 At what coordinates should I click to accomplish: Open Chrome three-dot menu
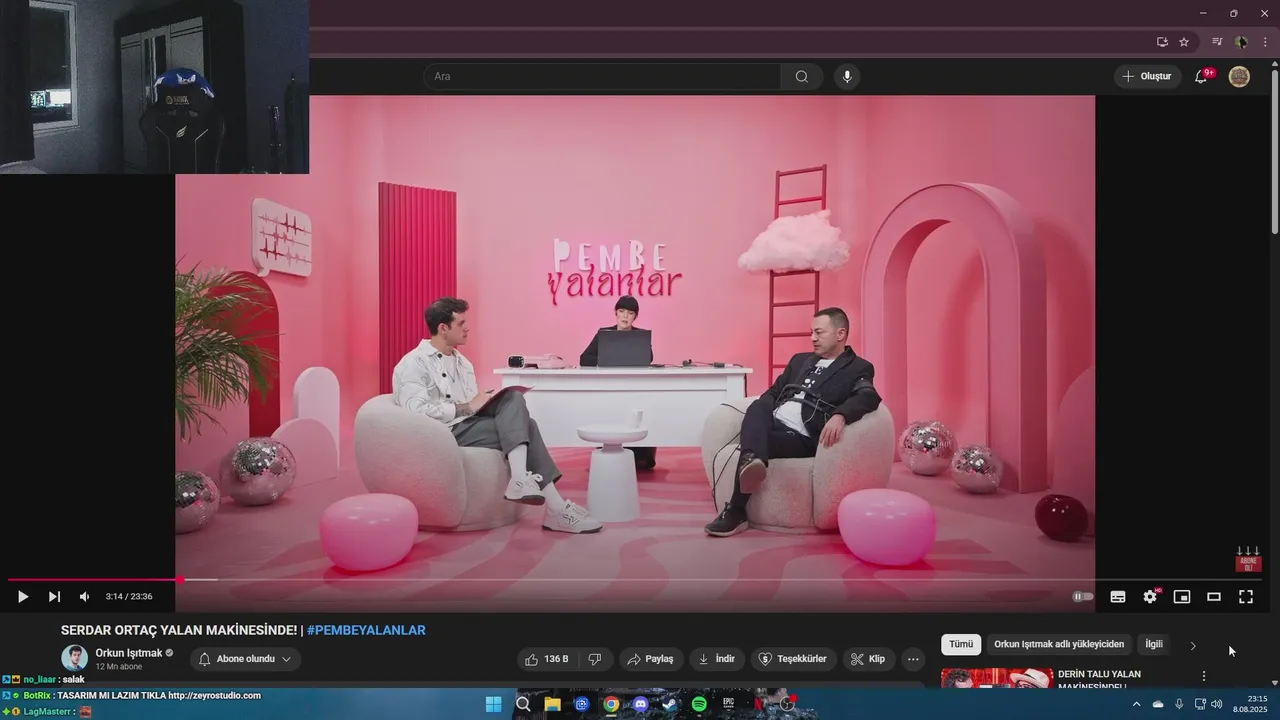[x=1265, y=42]
